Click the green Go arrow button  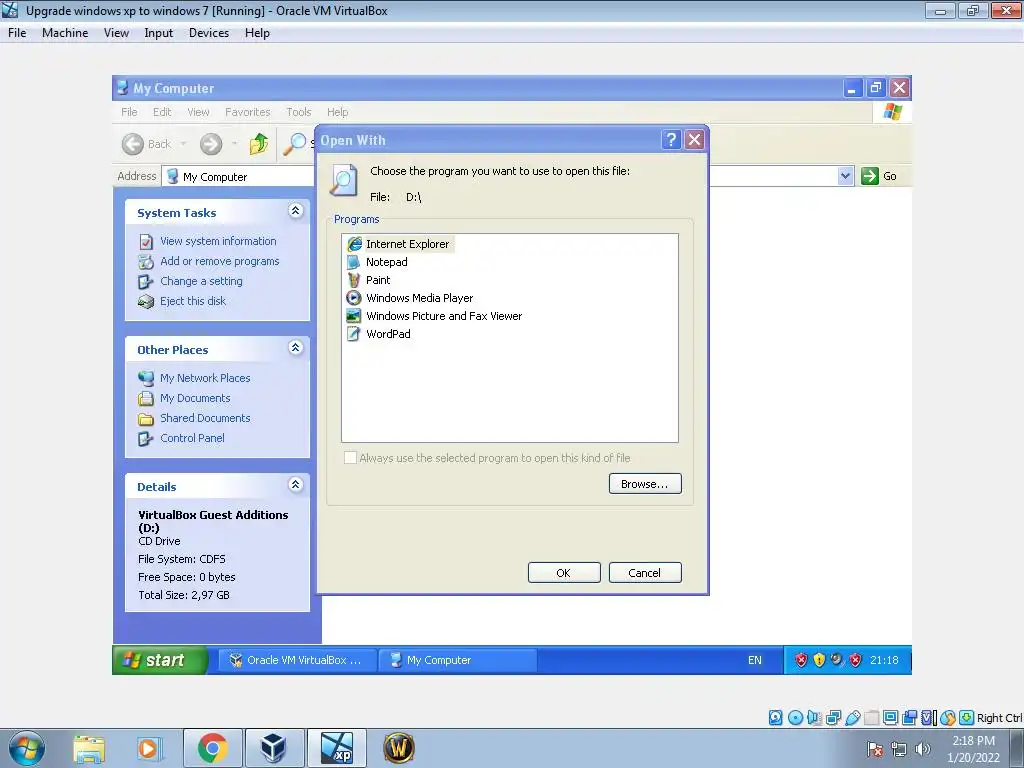tap(870, 176)
